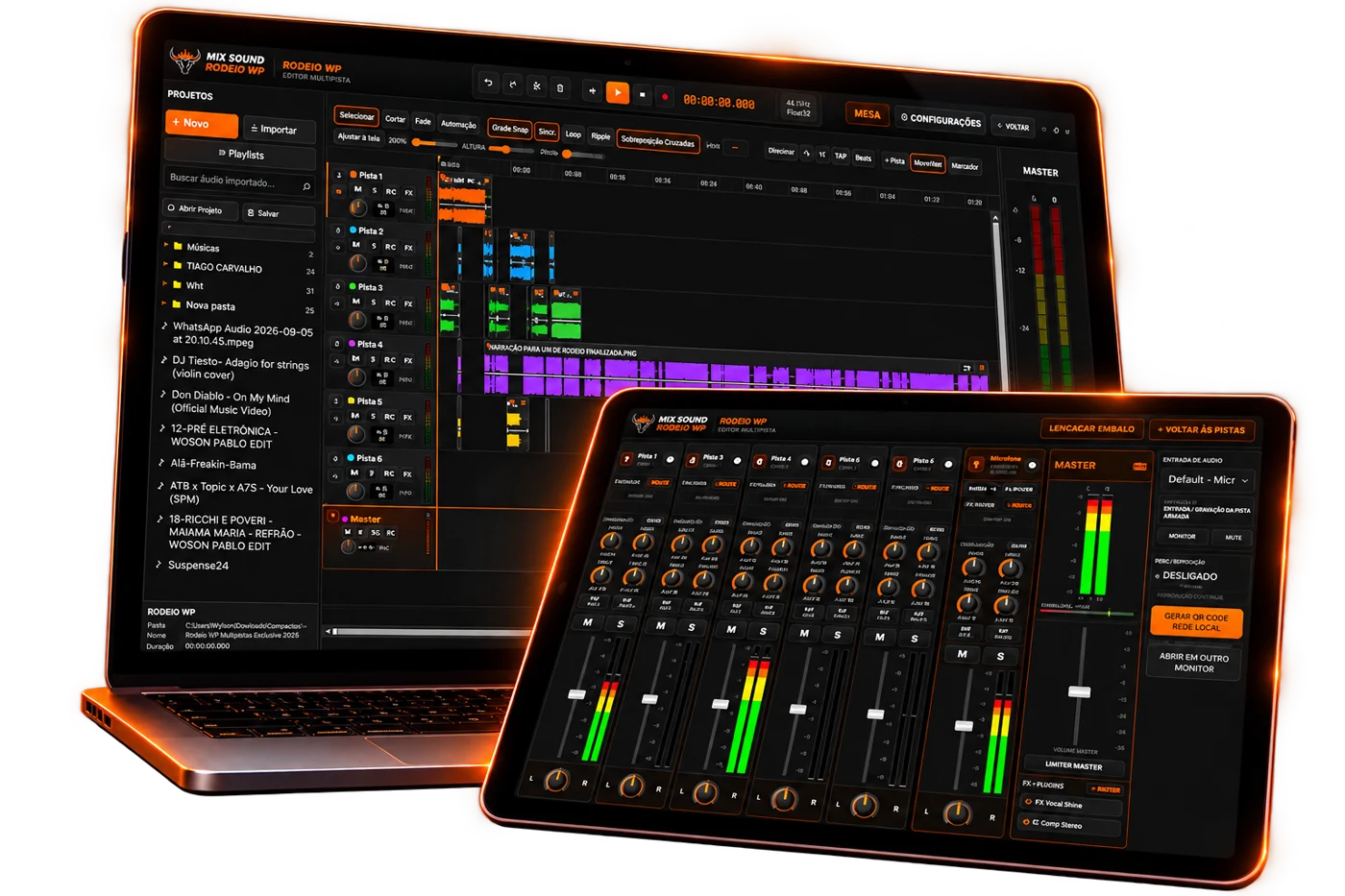Toggle the MUTE button under audio input
The height and width of the screenshot is (896, 1345).
1233,538
